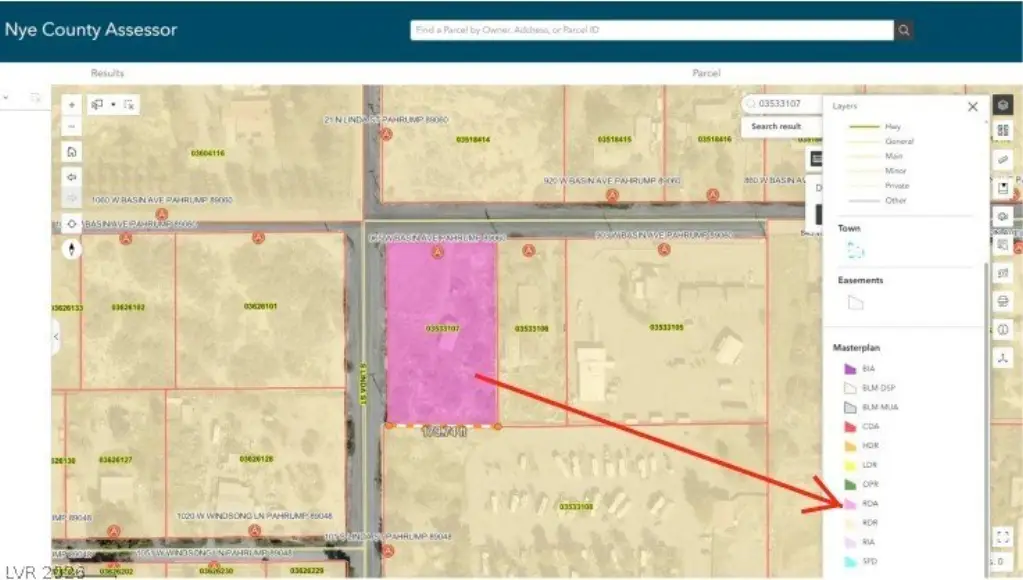Click the magnifier search button in header
The image size is (1023, 580).
(904, 30)
